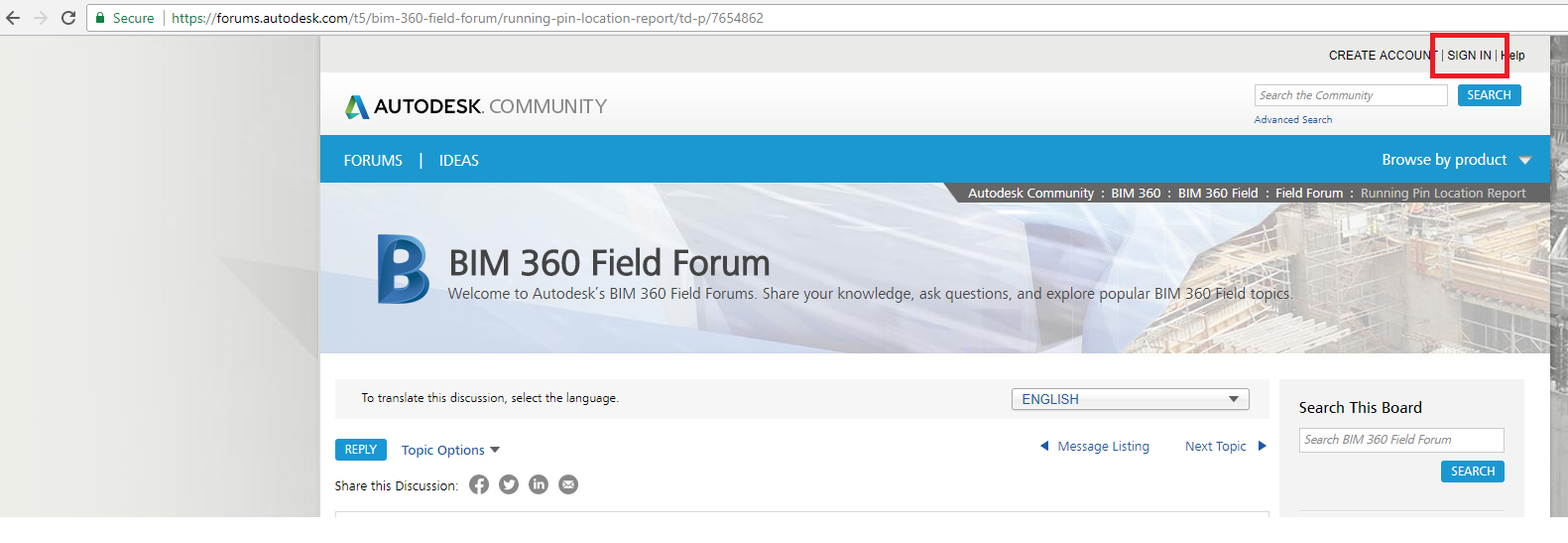
Task: Open Advanced Search
Action: 1293,119
